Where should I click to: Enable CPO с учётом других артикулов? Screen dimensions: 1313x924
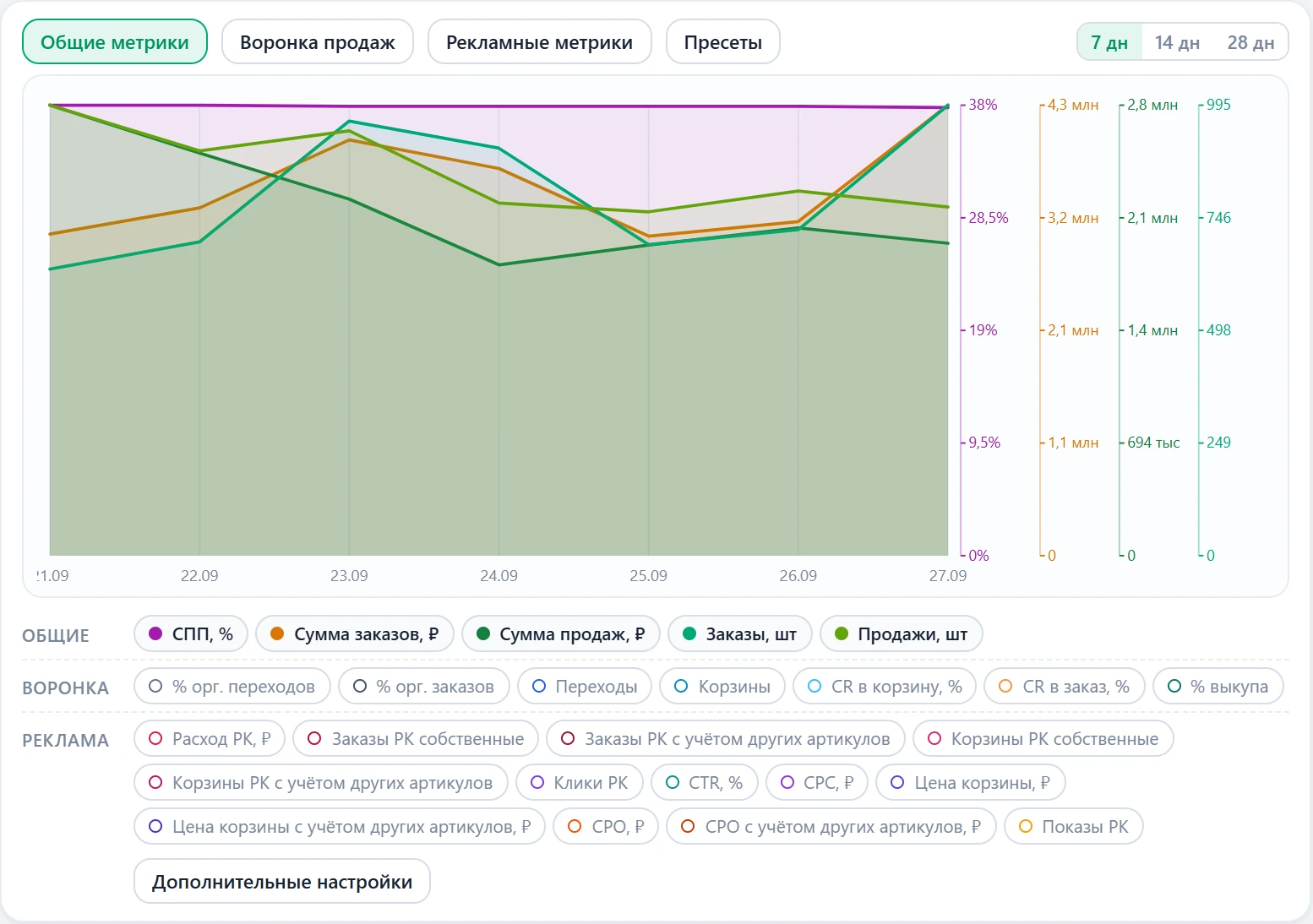[x=831, y=826]
